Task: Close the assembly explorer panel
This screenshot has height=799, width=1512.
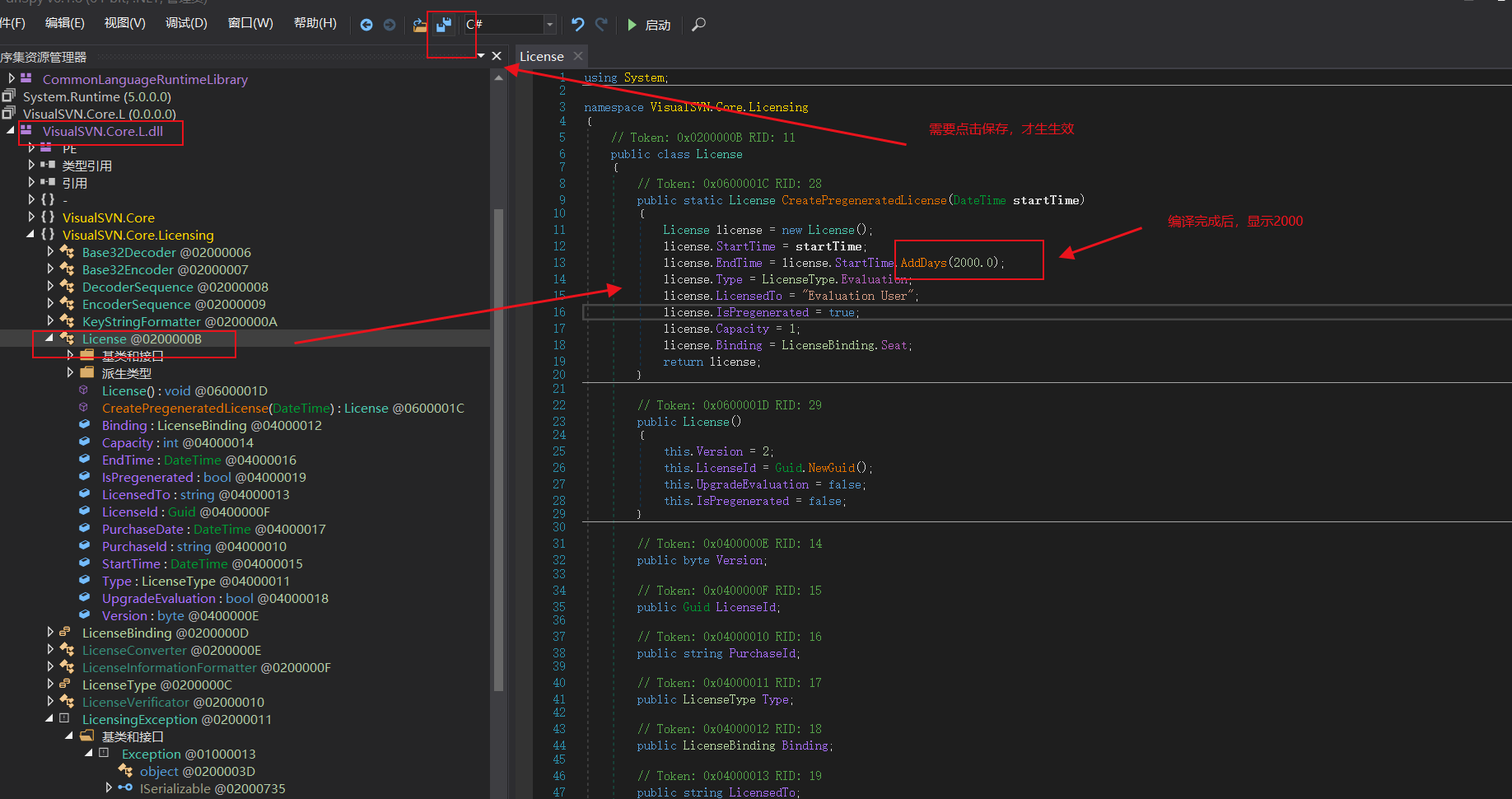Action: [497, 56]
